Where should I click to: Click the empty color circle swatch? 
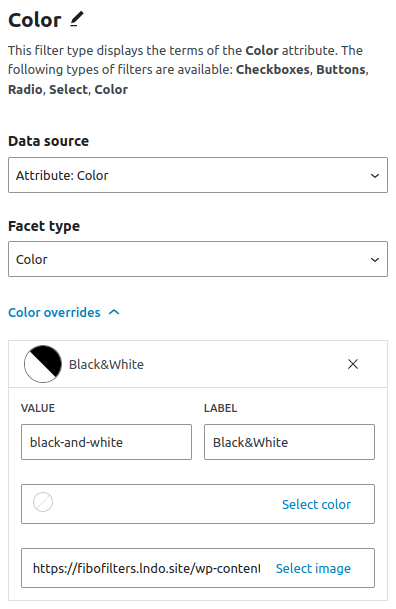click(43, 502)
